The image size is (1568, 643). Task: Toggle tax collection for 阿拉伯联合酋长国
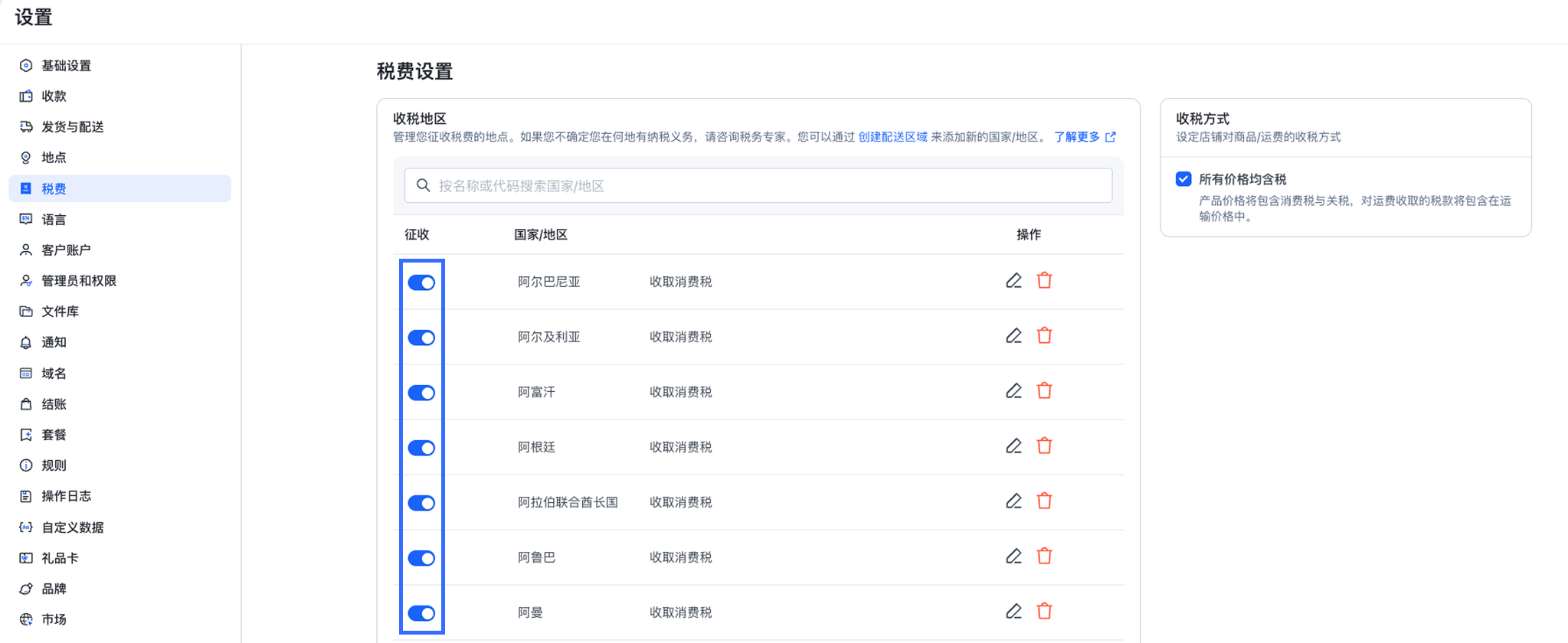[x=421, y=503]
